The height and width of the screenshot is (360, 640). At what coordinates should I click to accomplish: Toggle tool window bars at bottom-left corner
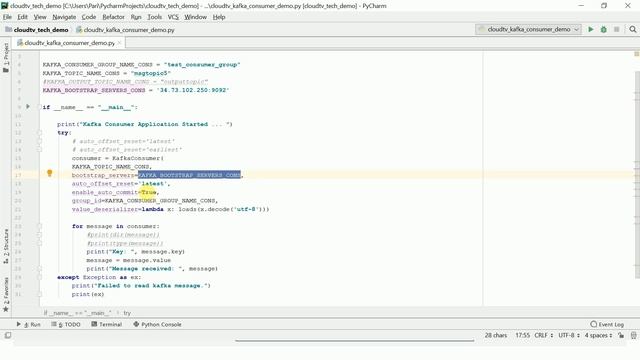[8, 335]
